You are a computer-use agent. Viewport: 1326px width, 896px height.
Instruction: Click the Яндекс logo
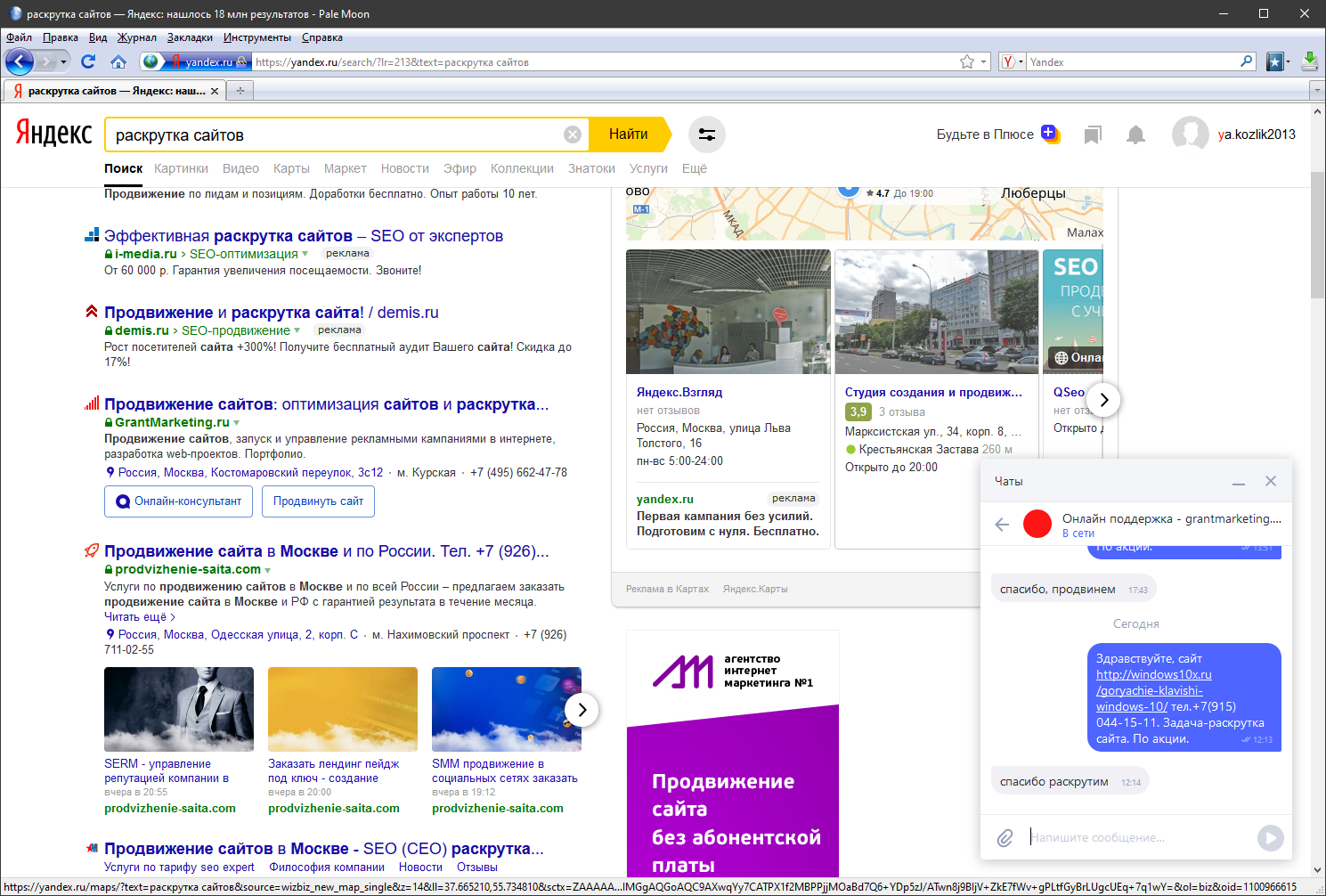click(x=54, y=133)
